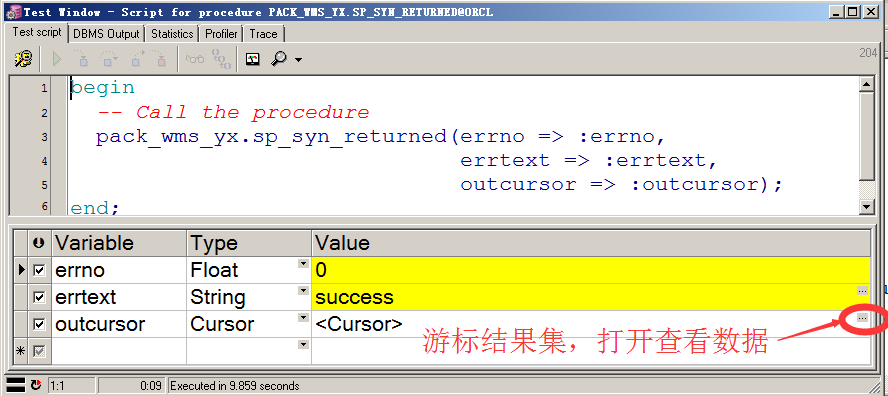Click the magnifying glass search icon

279,58
